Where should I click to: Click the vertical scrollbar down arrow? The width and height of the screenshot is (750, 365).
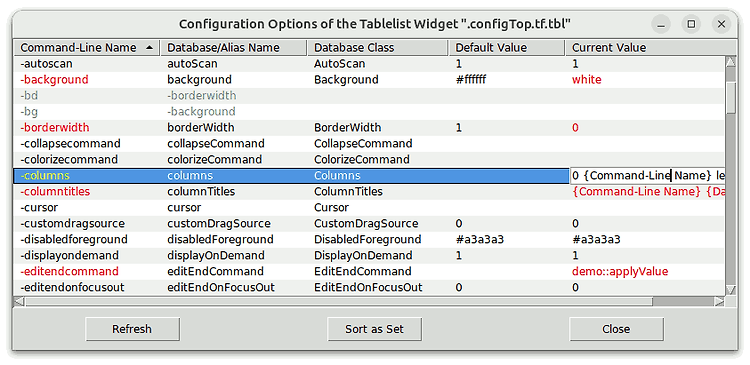[x=730, y=289]
